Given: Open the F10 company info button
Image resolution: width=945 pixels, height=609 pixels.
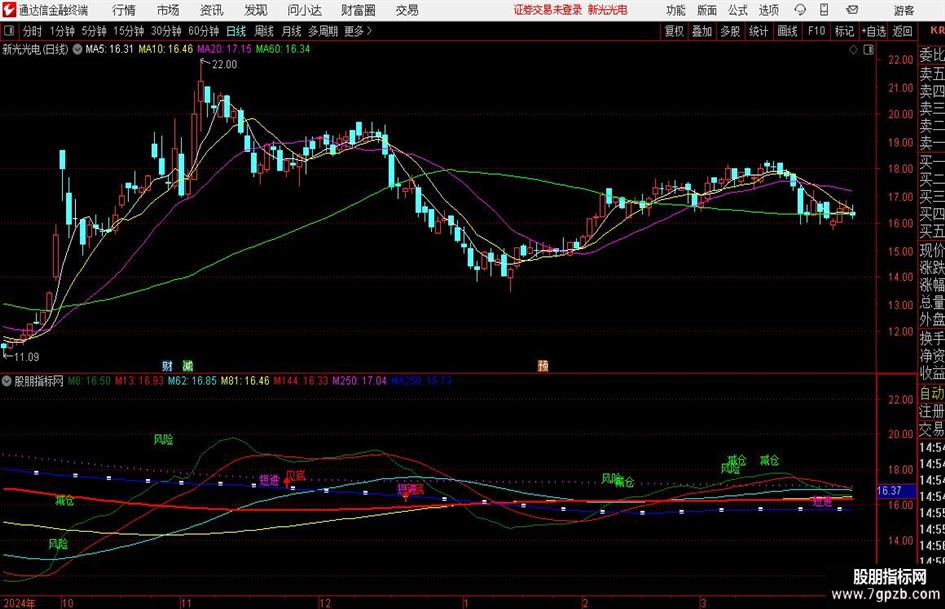Looking at the screenshot, I should click(x=817, y=31).
